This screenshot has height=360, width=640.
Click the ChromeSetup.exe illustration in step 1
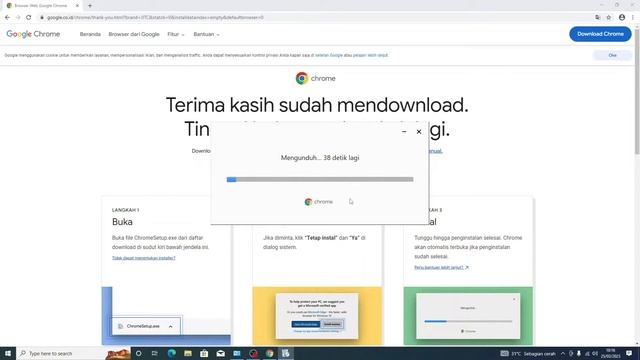tap(146, 326)
